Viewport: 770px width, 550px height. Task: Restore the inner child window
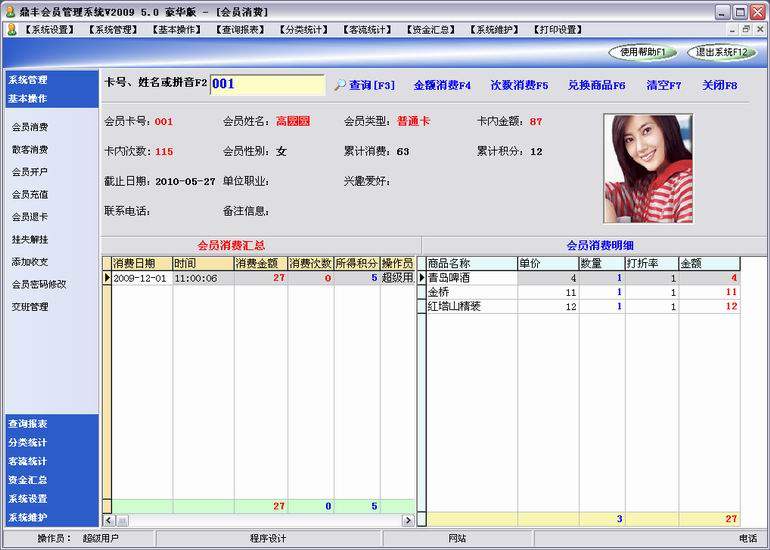click(x=746, y=29)
